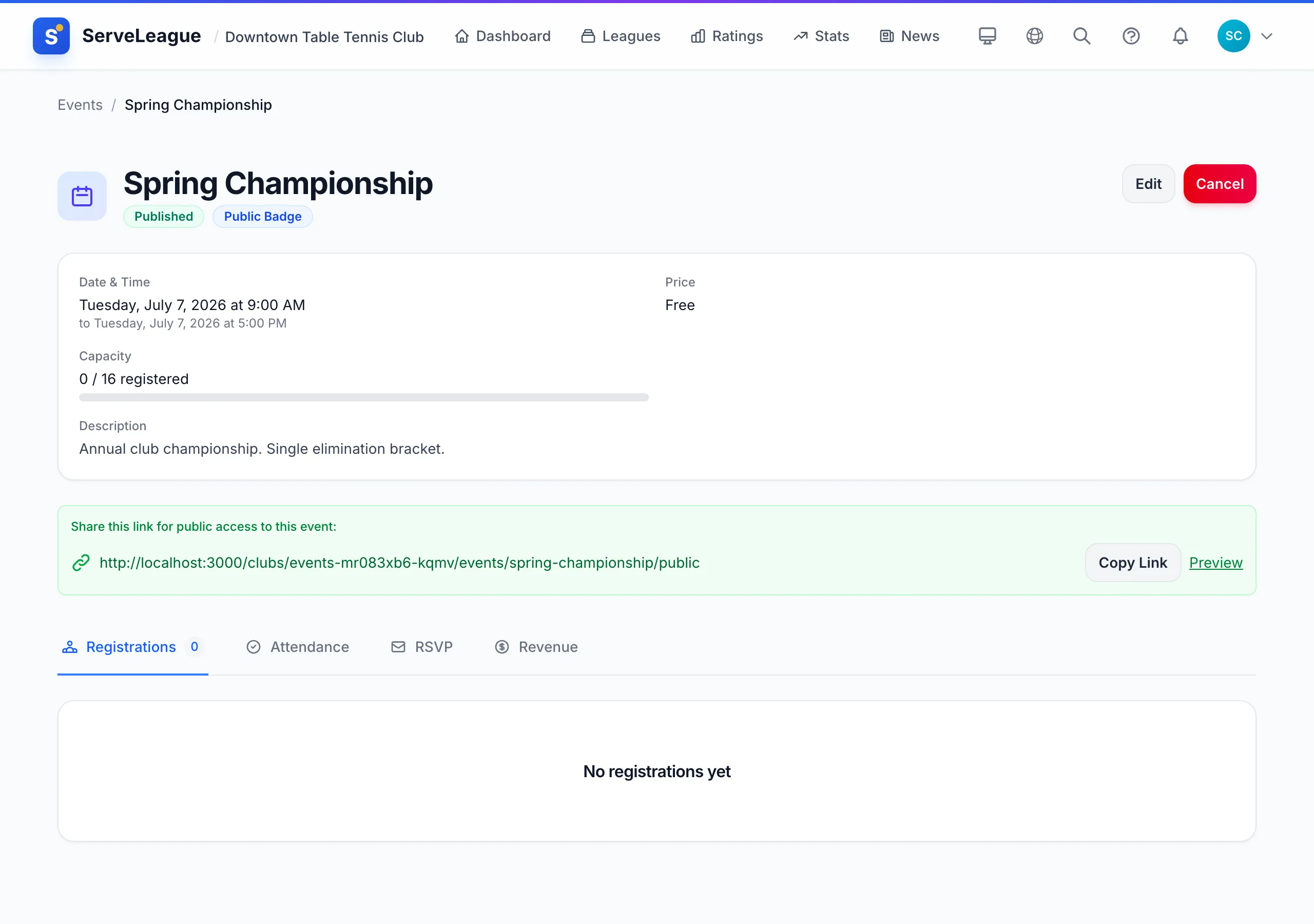Click the Registrations count badge 0

[194, 647]
